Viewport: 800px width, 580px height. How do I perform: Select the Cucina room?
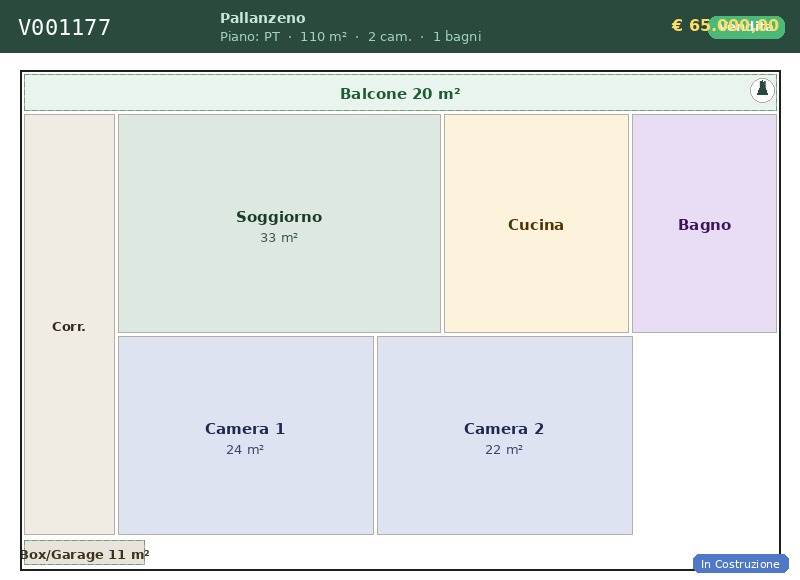pyautogui.click(x=536, y=224)
